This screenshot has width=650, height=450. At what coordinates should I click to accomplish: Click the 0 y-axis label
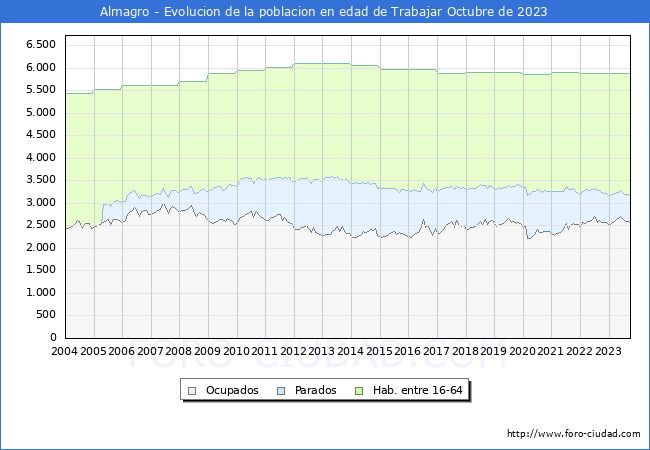[x=53, y=338]
